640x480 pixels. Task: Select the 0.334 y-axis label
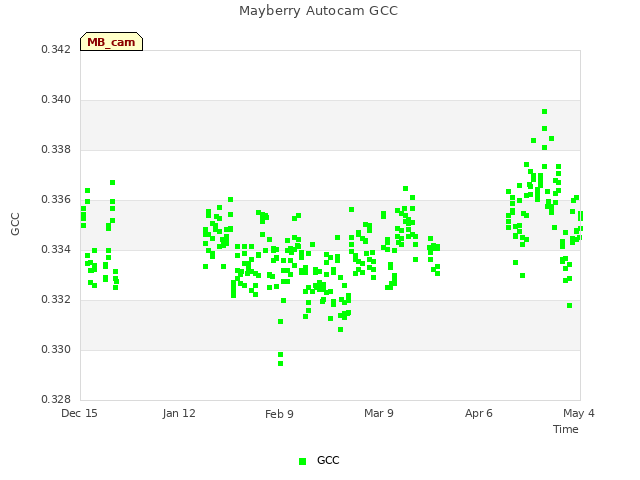(x=56, y=249)
